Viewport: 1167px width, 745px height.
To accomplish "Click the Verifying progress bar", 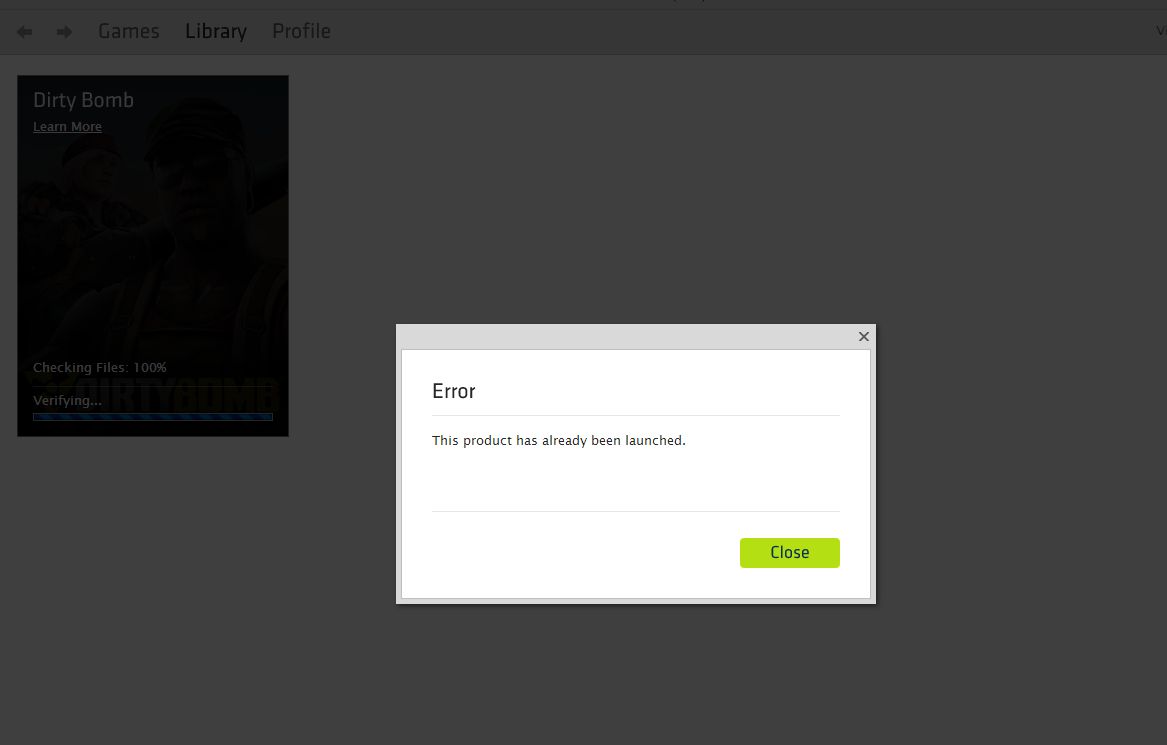I will point(152,416).
